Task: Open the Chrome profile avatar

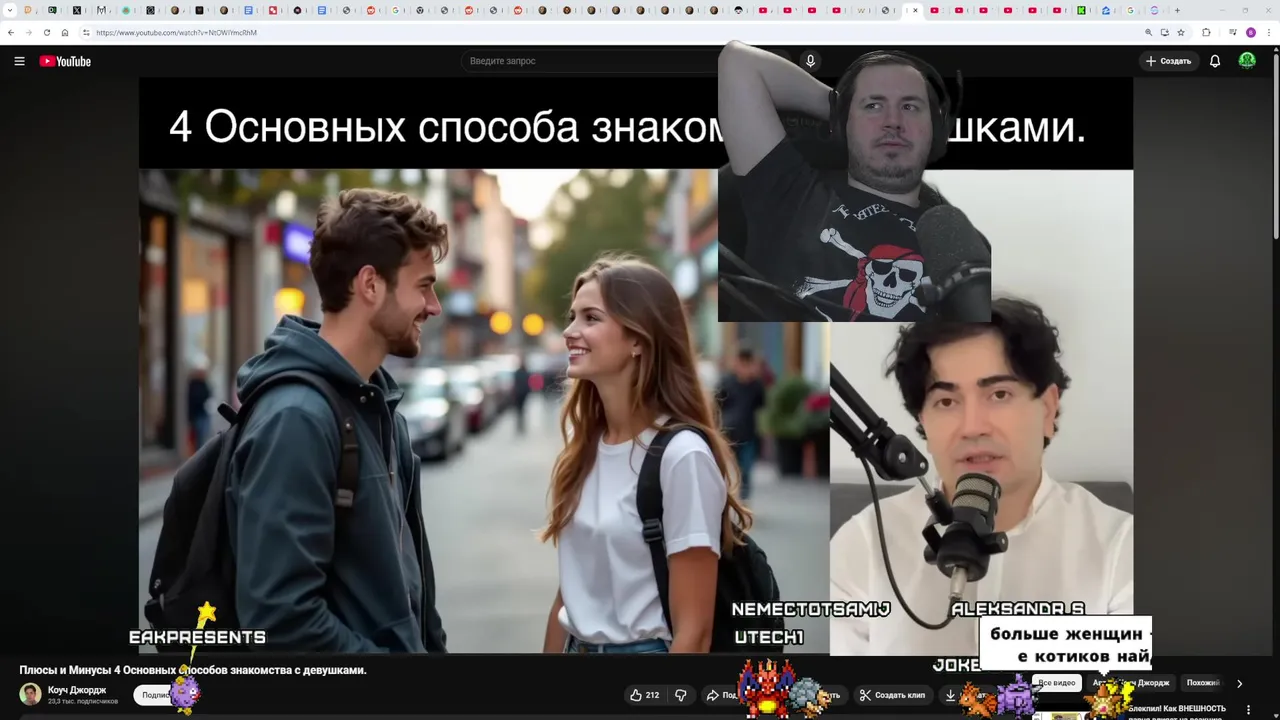Action: coord(1251,32)
